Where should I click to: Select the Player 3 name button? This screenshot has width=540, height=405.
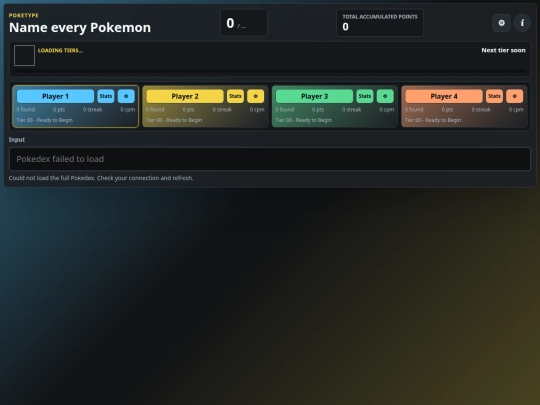[x=314, y=96]
